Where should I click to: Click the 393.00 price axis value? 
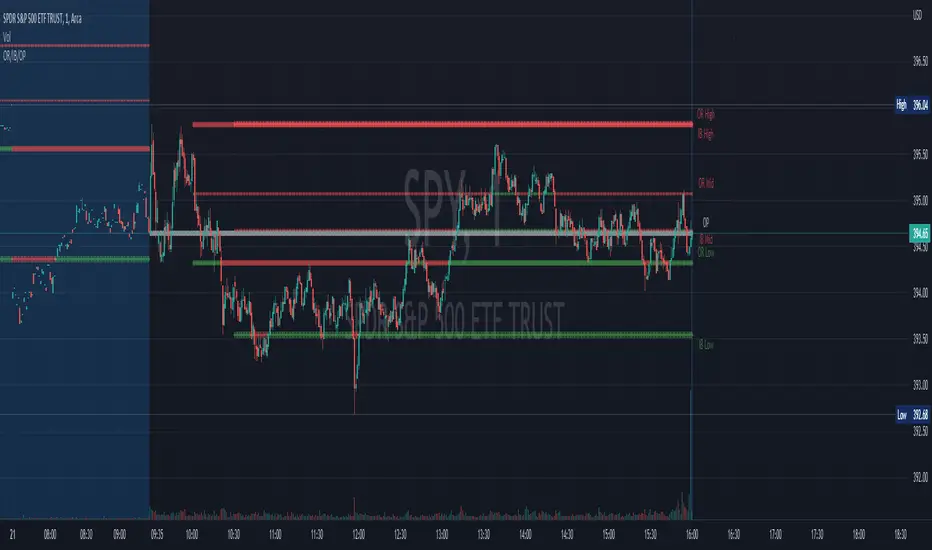920,385
